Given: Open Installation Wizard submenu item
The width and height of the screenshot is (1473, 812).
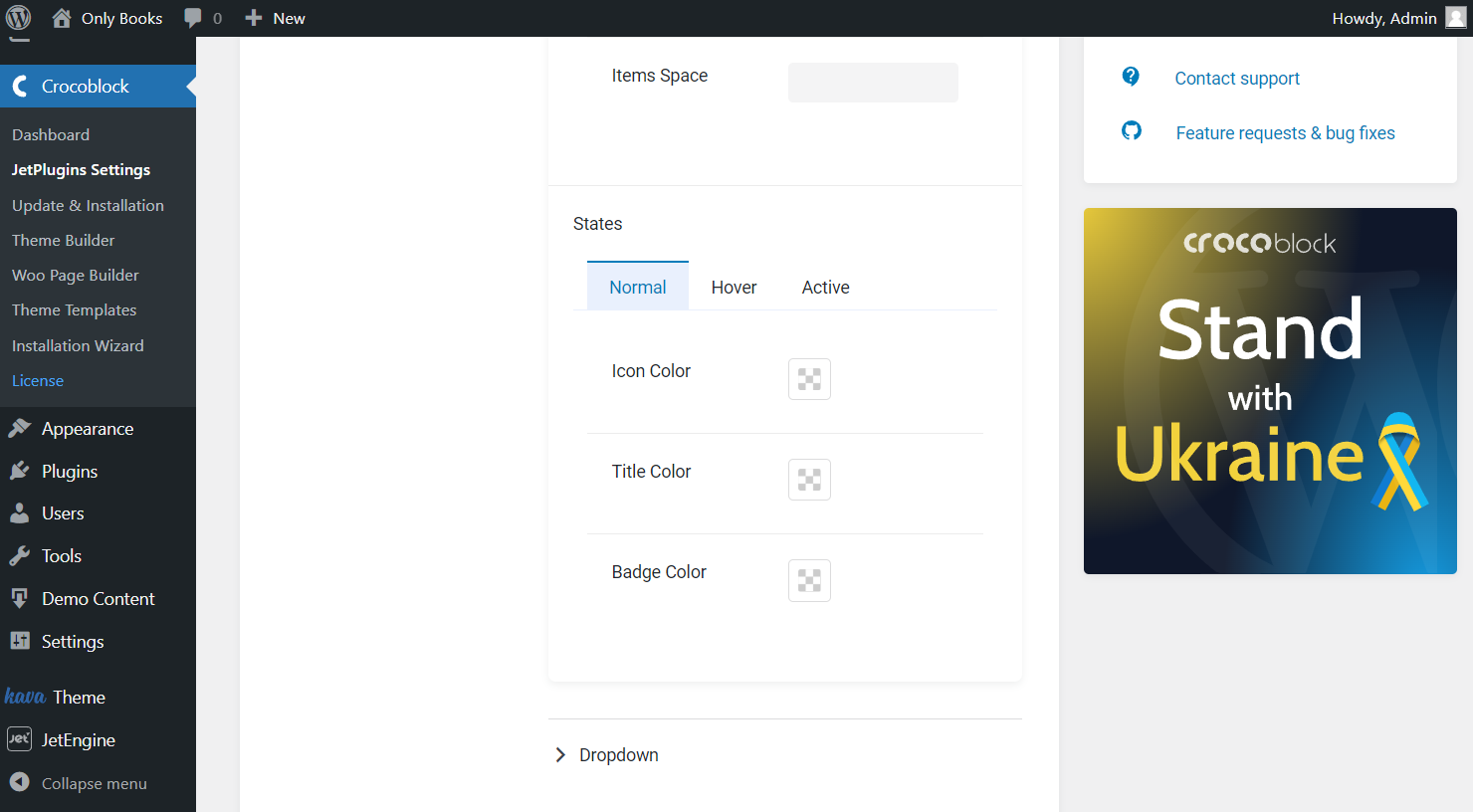Looking at the screenshot, I should click(x=78, y=345).
